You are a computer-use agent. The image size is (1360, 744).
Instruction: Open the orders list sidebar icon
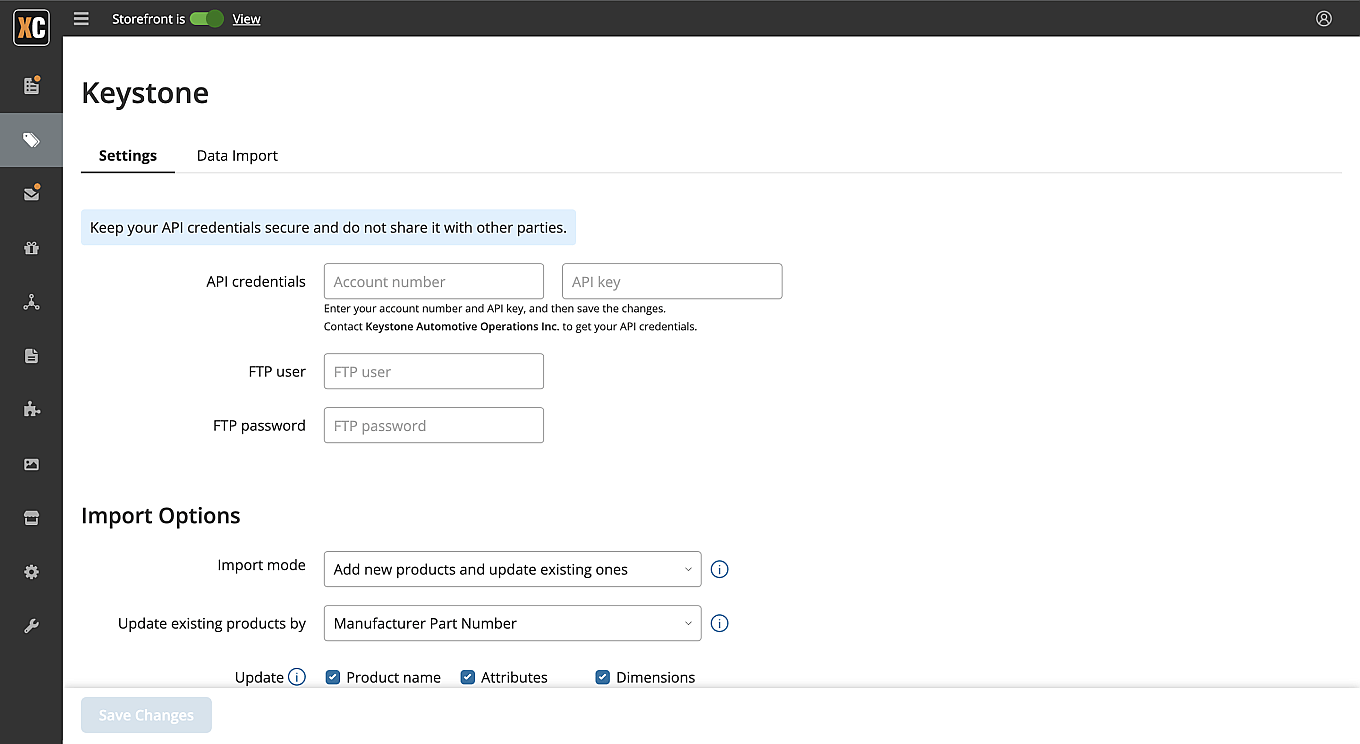(31, 86)
